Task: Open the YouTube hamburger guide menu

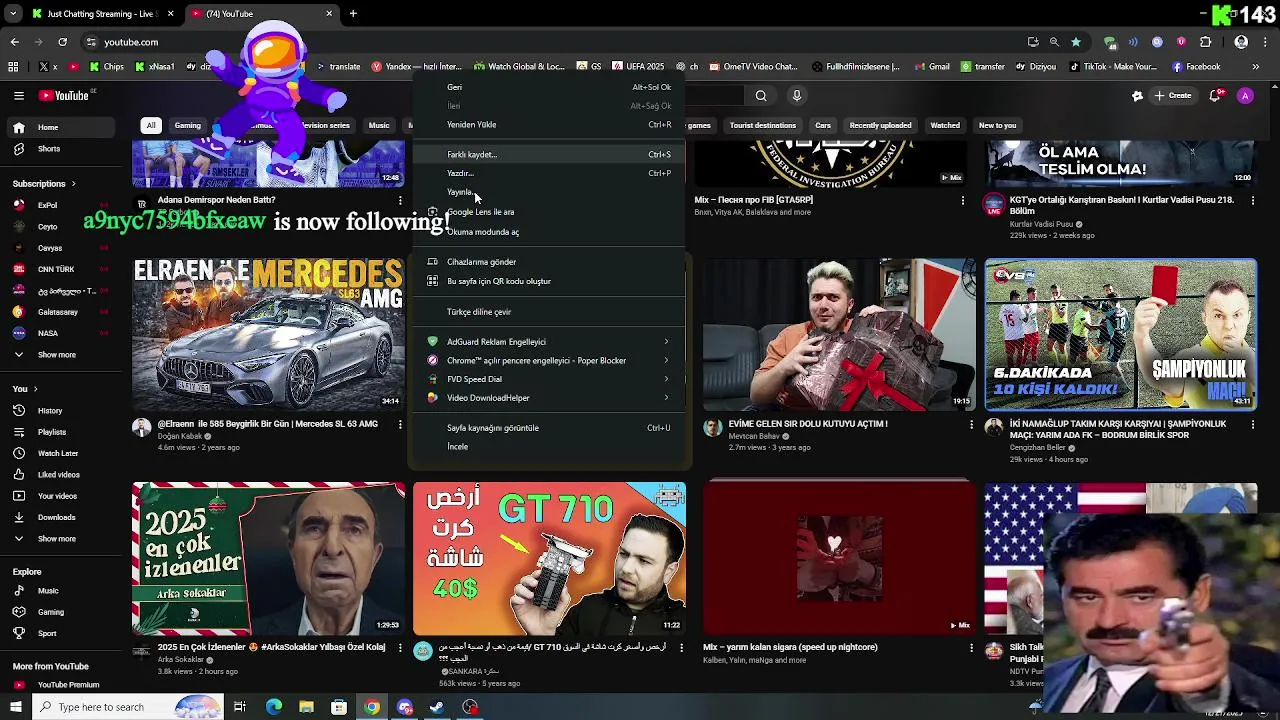Action: coord(19,96)
